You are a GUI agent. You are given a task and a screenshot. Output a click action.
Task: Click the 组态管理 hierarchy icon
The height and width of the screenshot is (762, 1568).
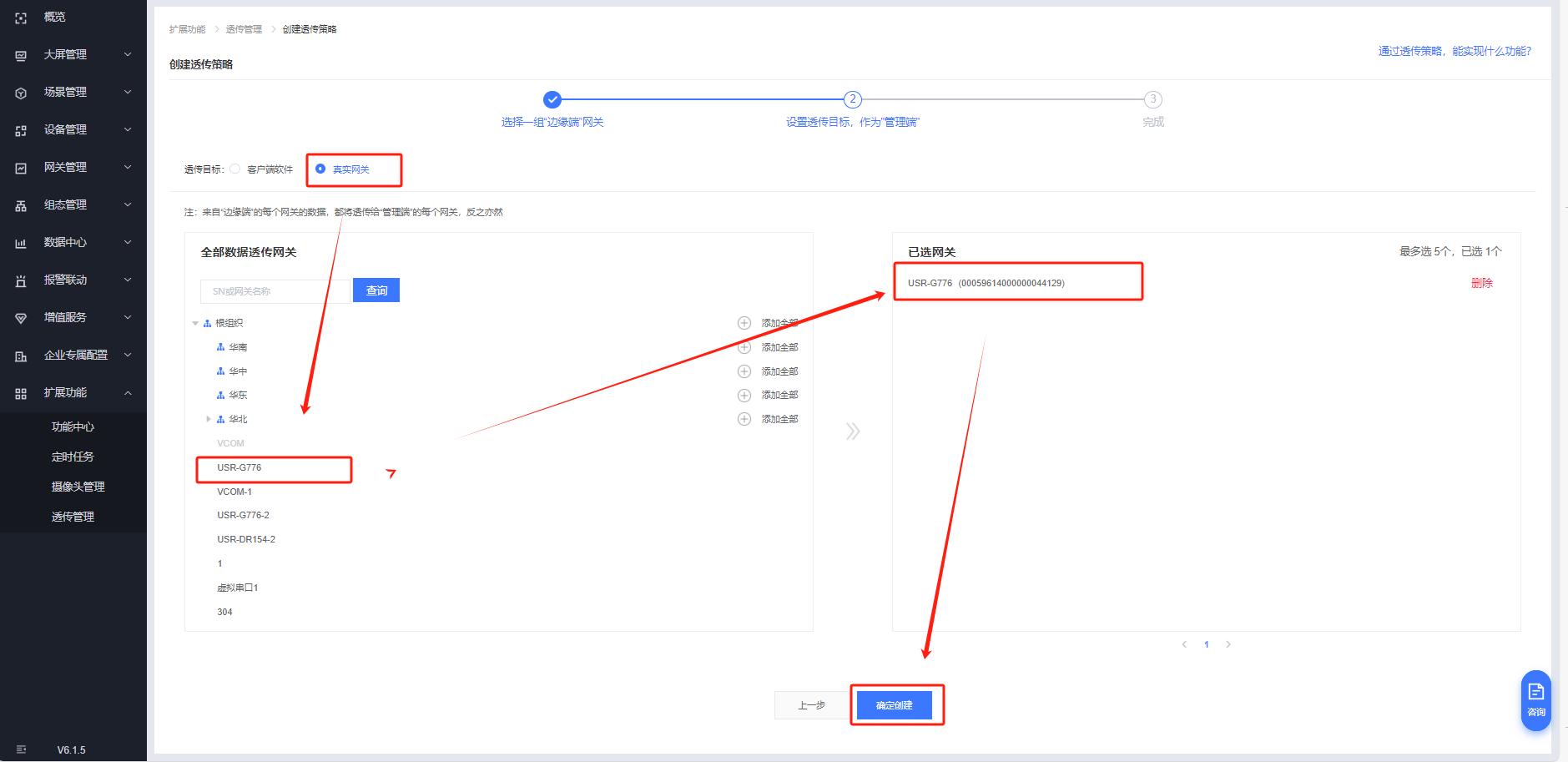(x=21, y=205)
